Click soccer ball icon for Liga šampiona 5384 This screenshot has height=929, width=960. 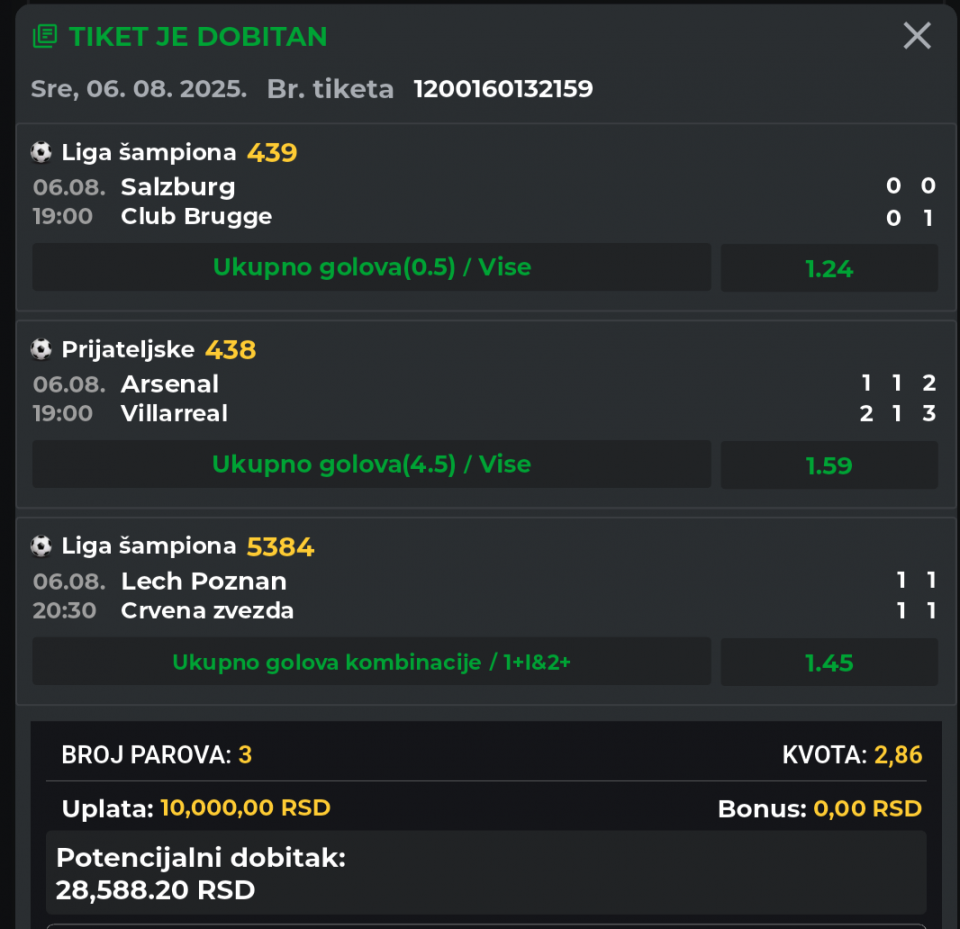point(41,546)
